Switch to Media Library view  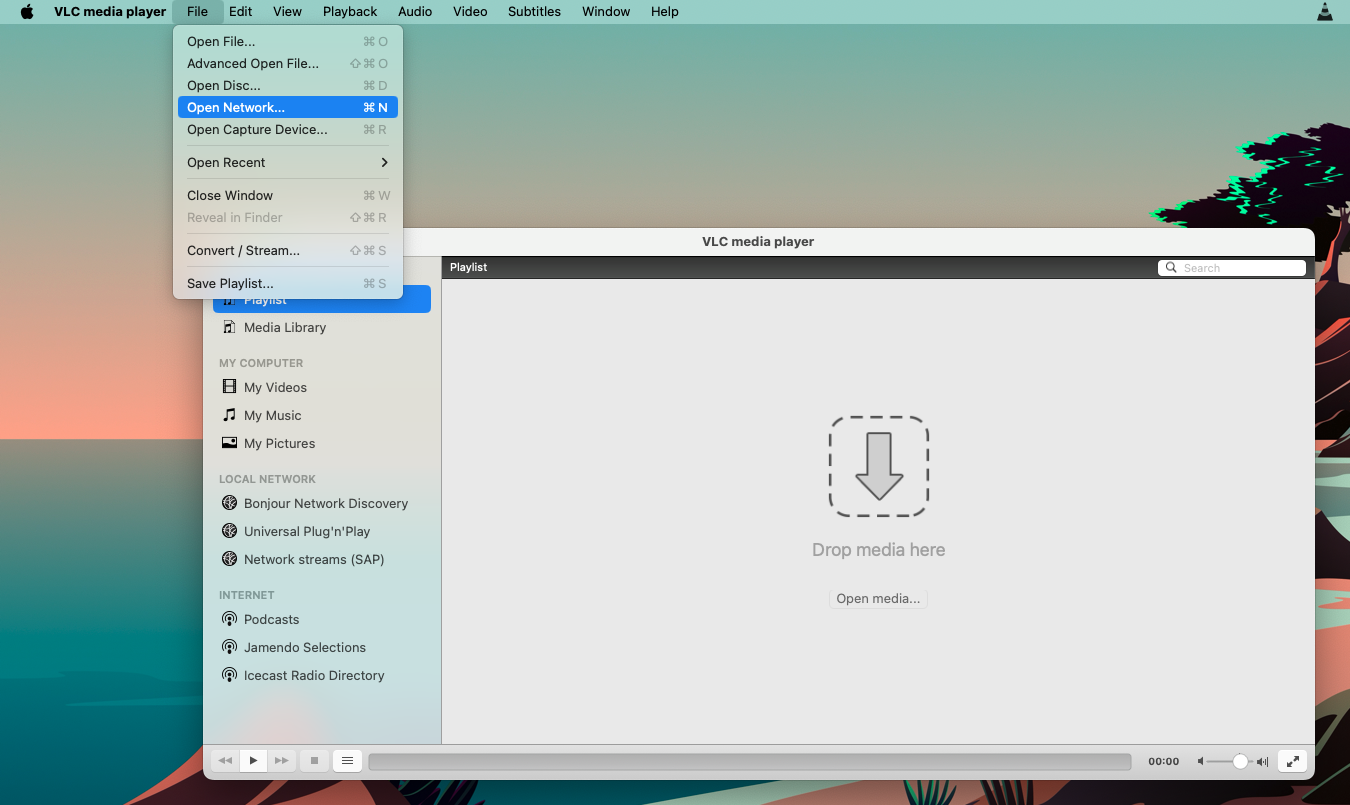pyautogui.click(x=284, y=327)
